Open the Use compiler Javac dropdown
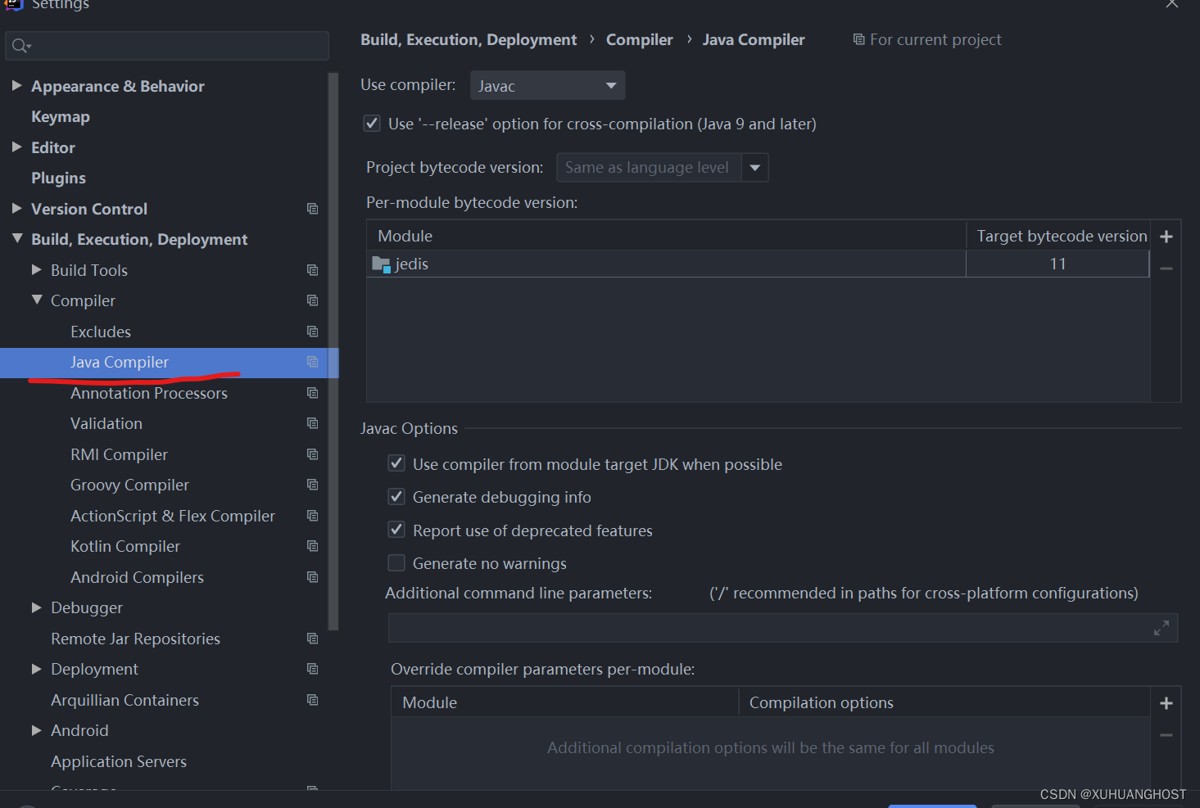Screen dimensions: 1200x808 click(x=547, y=86)
